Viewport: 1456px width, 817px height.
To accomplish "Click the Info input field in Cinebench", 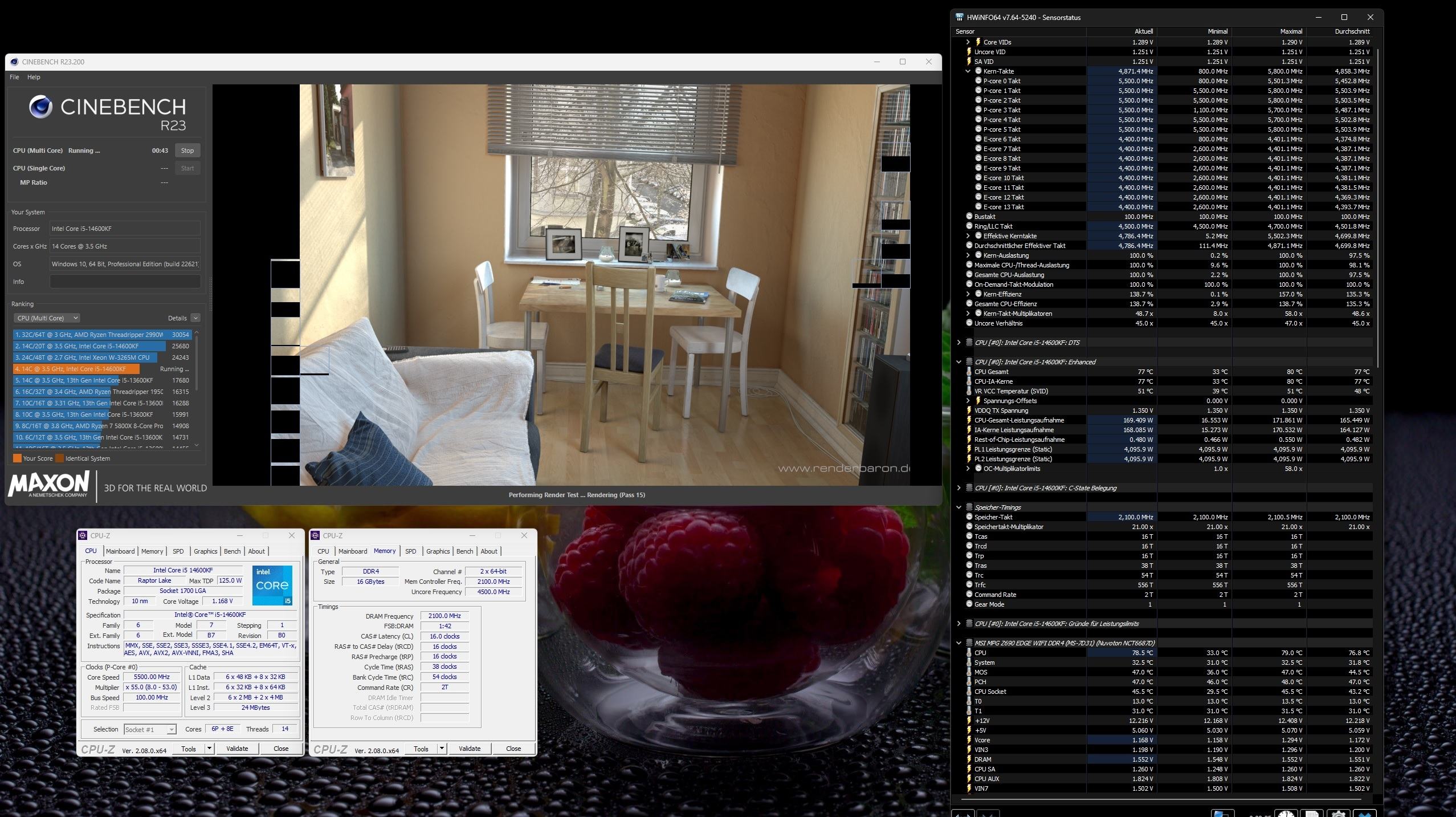I will (x=125, y=282).
